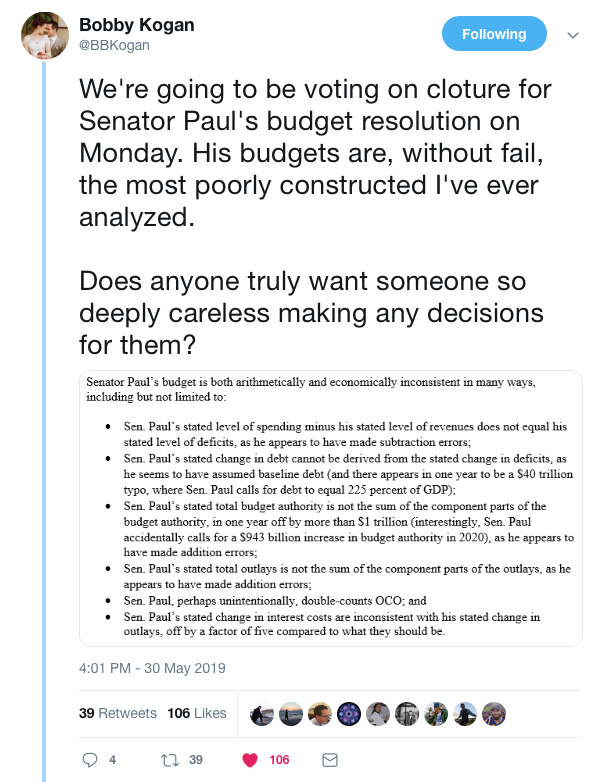The height and width of the screenshot is (782, 607).
Task: Click the reply count number 4
Action: (x=113, y=760)
